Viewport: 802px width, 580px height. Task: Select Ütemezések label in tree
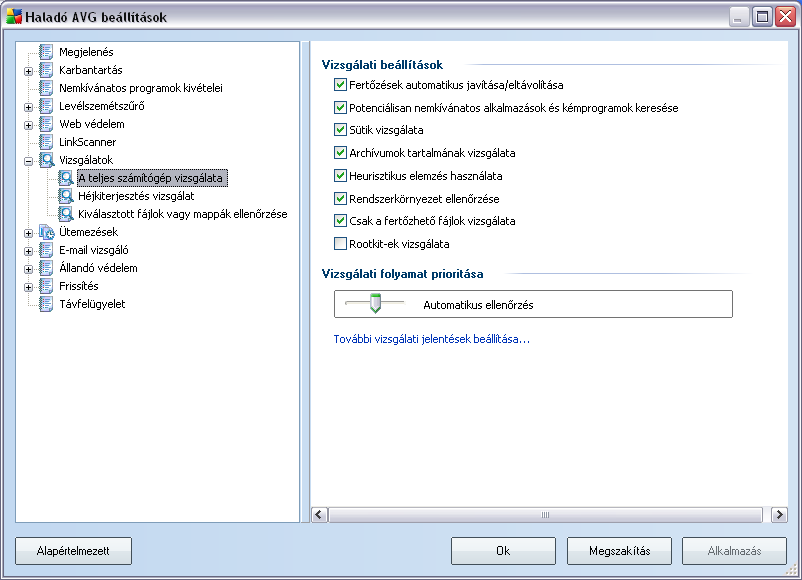(88, 232)
